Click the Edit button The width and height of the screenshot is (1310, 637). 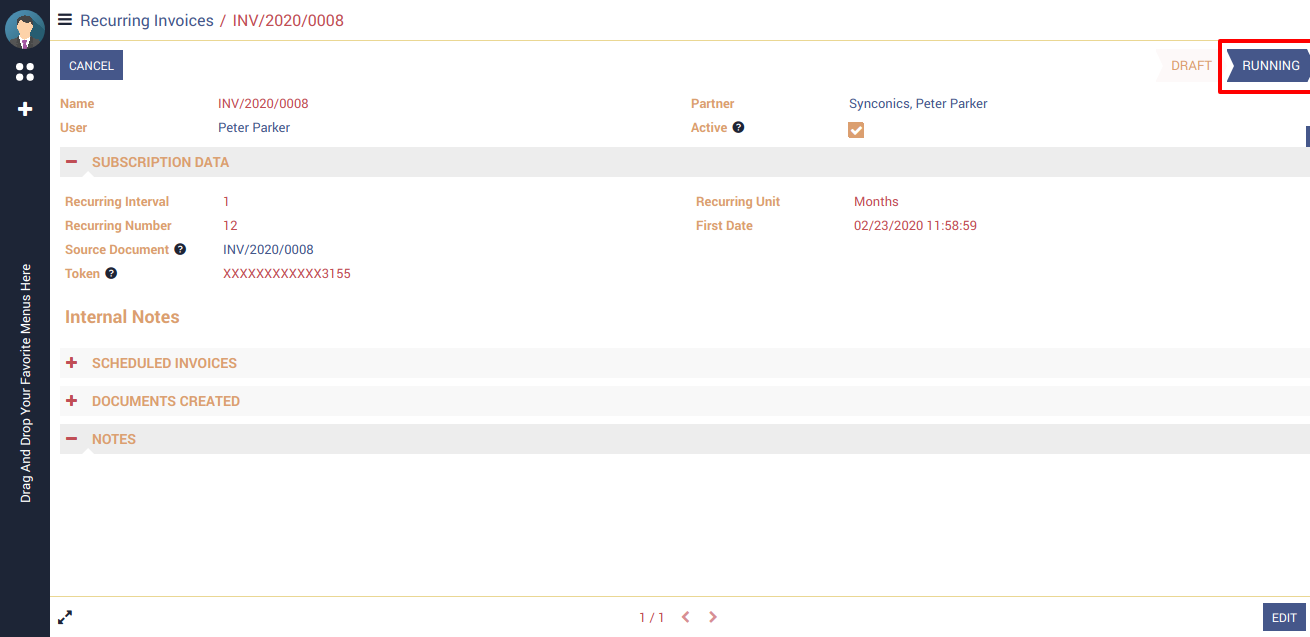click(x=1284, y=618)
